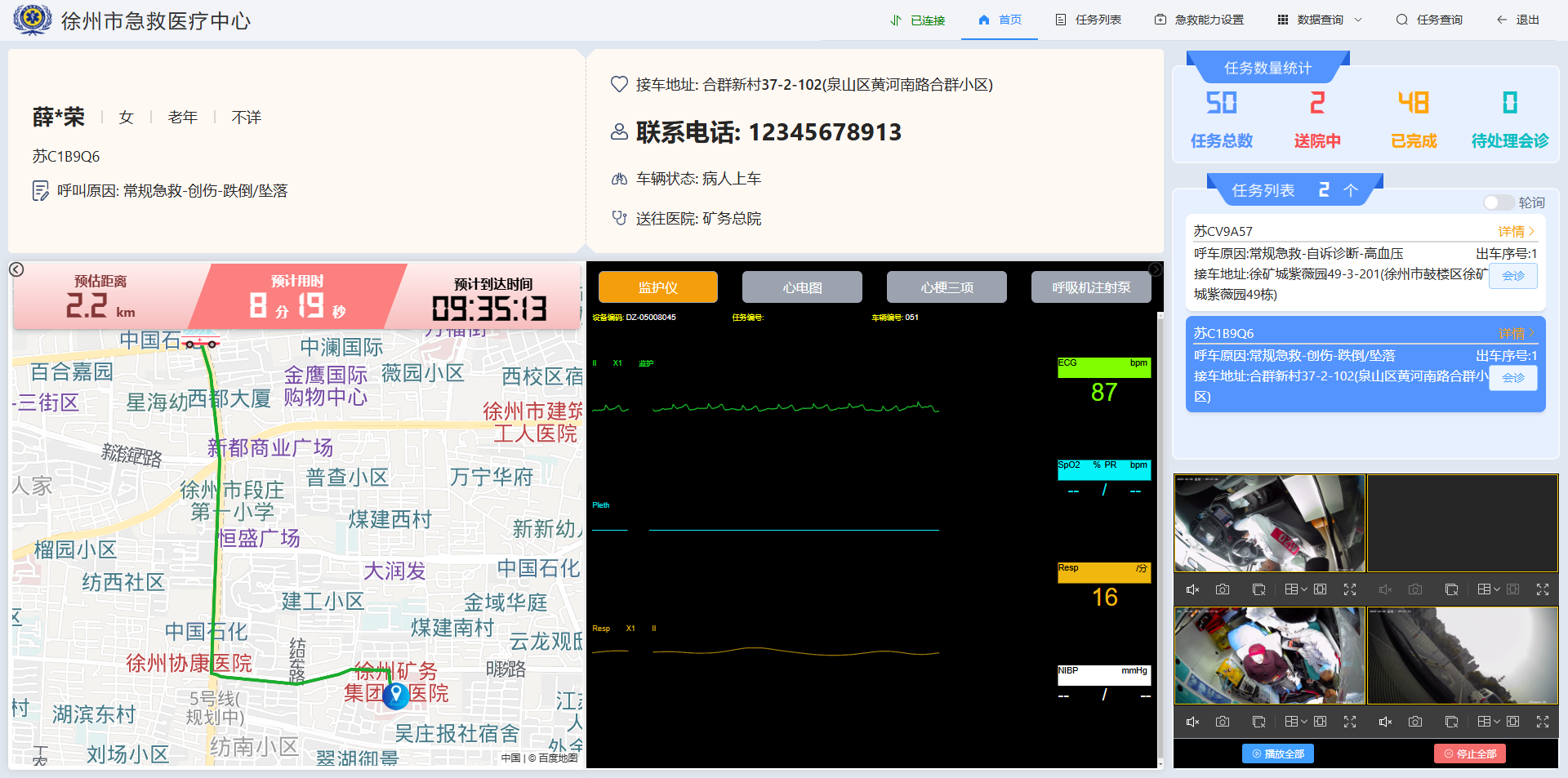Select the bottom-left patient cabin video thumbnail
Viewport: 1568px width, 778px height.
(1269, 656)
